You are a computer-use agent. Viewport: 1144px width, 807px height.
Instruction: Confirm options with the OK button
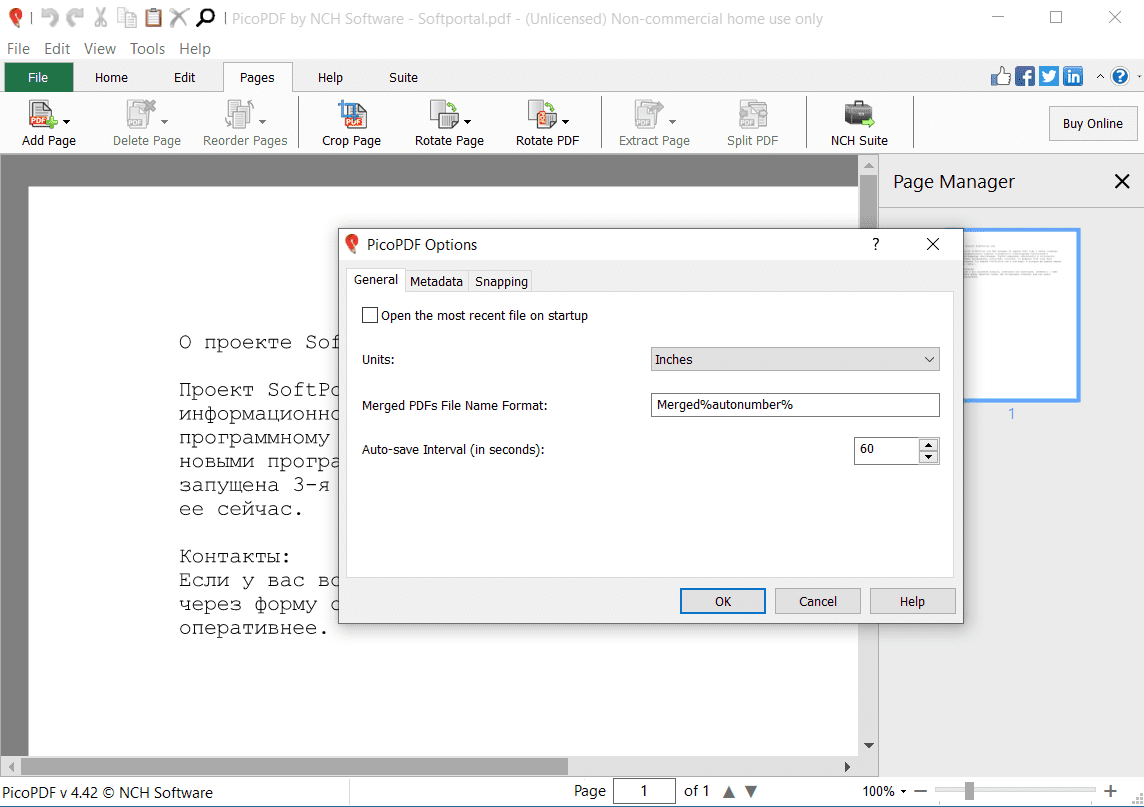coord(723,601)
